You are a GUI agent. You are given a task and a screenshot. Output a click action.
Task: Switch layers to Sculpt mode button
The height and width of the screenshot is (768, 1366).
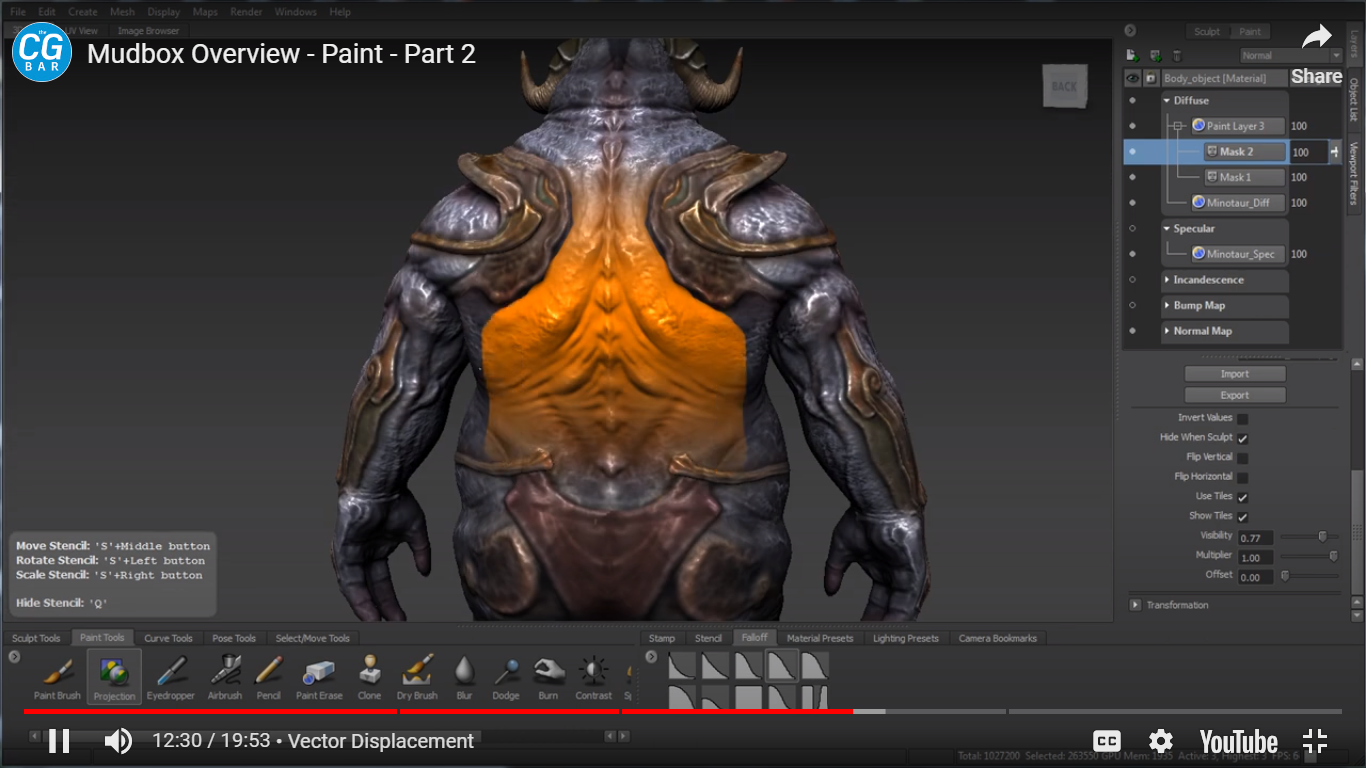pos(1207,31)
